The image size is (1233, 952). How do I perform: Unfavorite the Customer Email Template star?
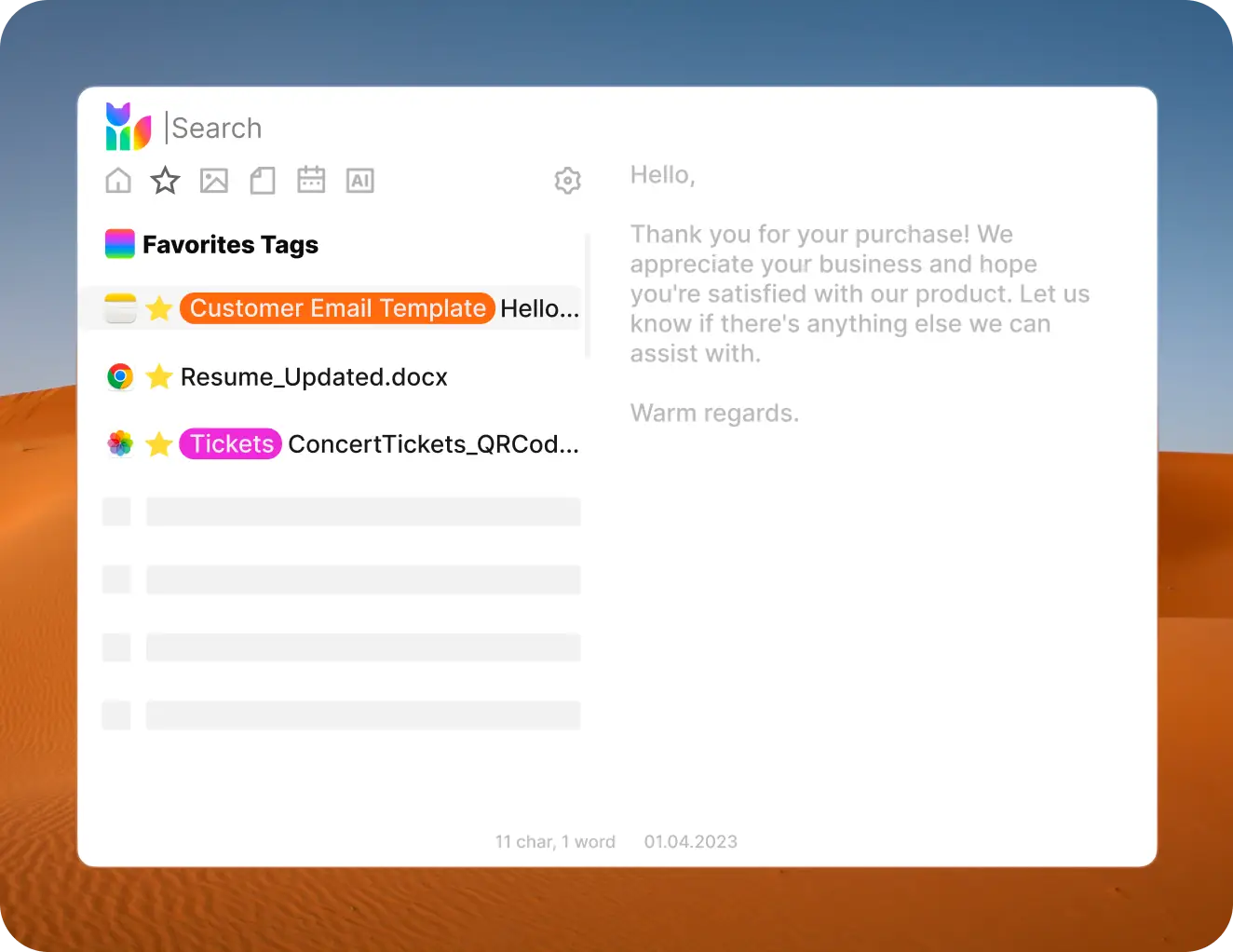(x=159, y=307)
